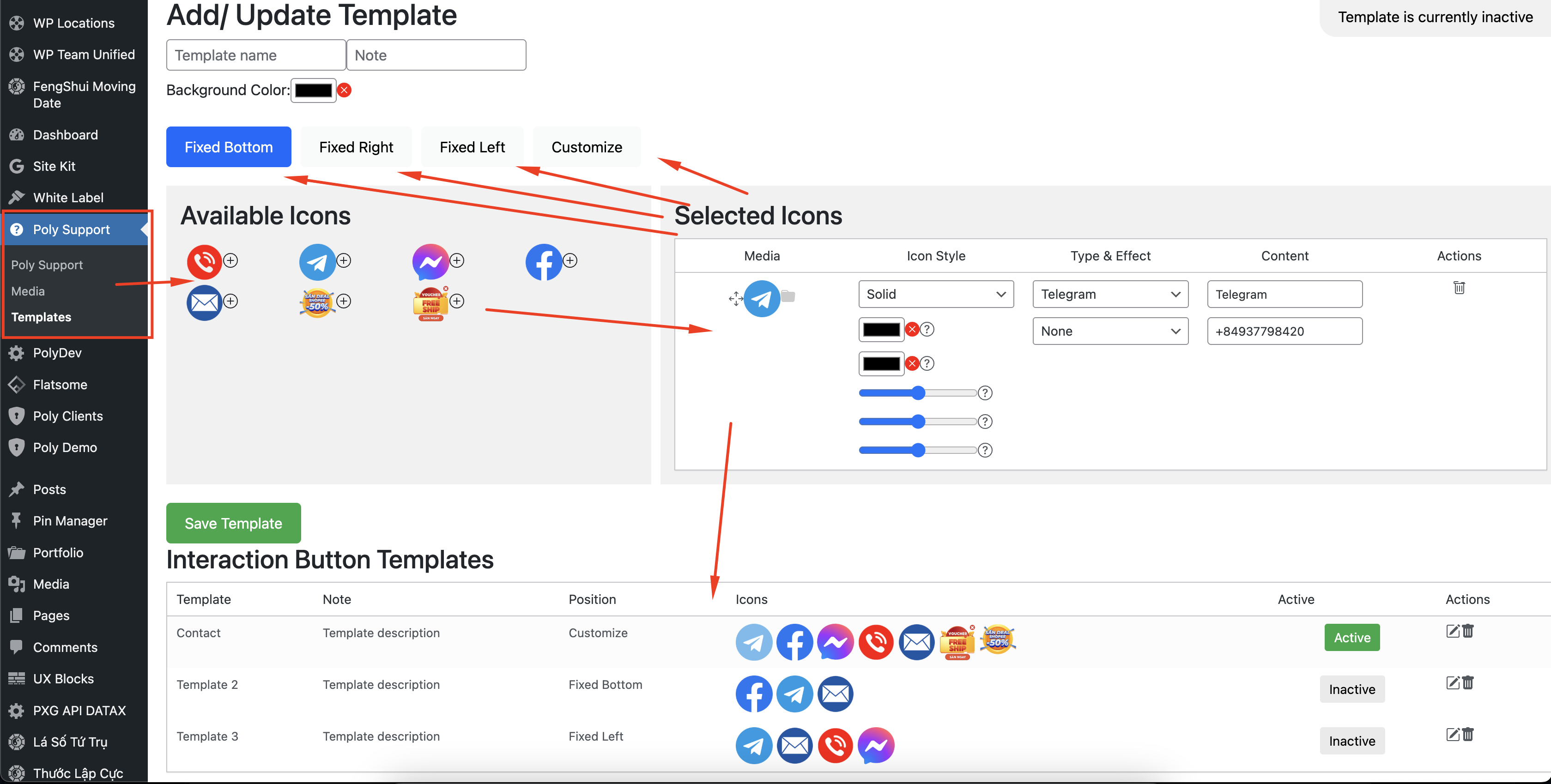Add the Facebook icon from available icons
This screenshot has height=784, width=1551.
pos(570,260)
